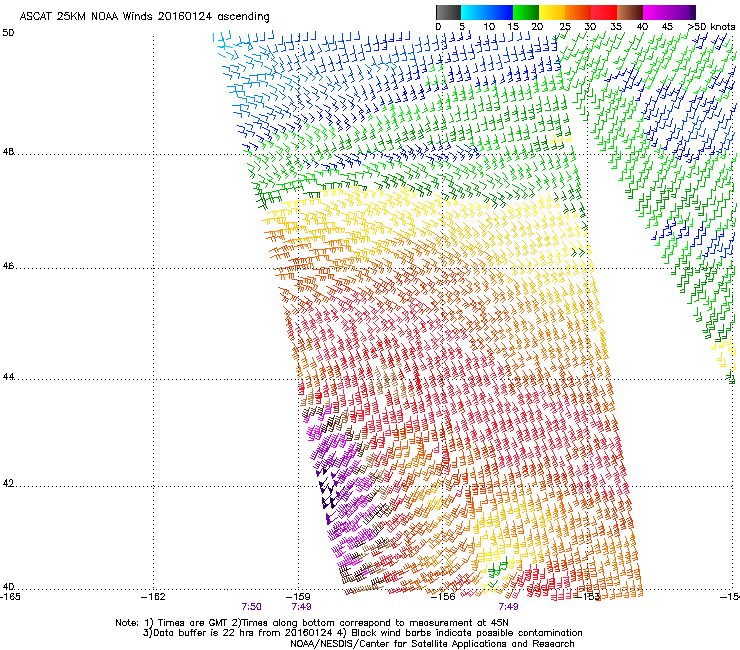Screen dimensions: 740x650
Task: Click the blue 10-15 knots legend swatch
Action: tap(500, 12)
